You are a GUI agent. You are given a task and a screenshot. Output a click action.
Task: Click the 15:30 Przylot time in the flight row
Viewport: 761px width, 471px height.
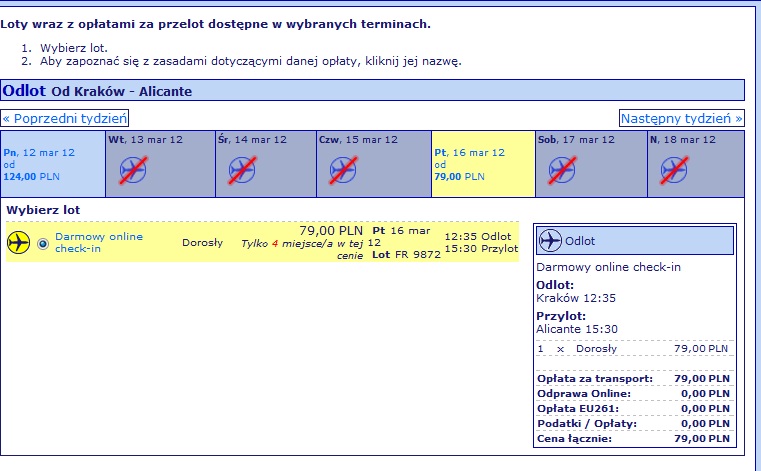coord(481,249)
